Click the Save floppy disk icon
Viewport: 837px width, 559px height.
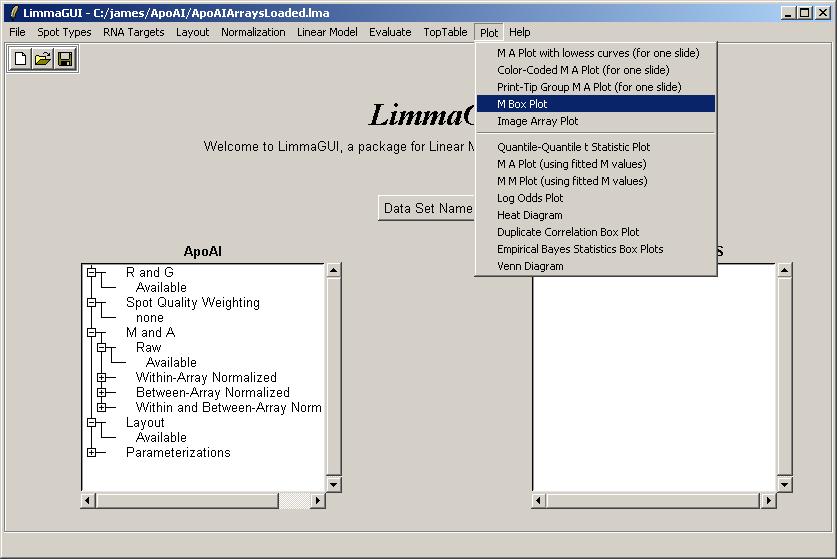65,60
